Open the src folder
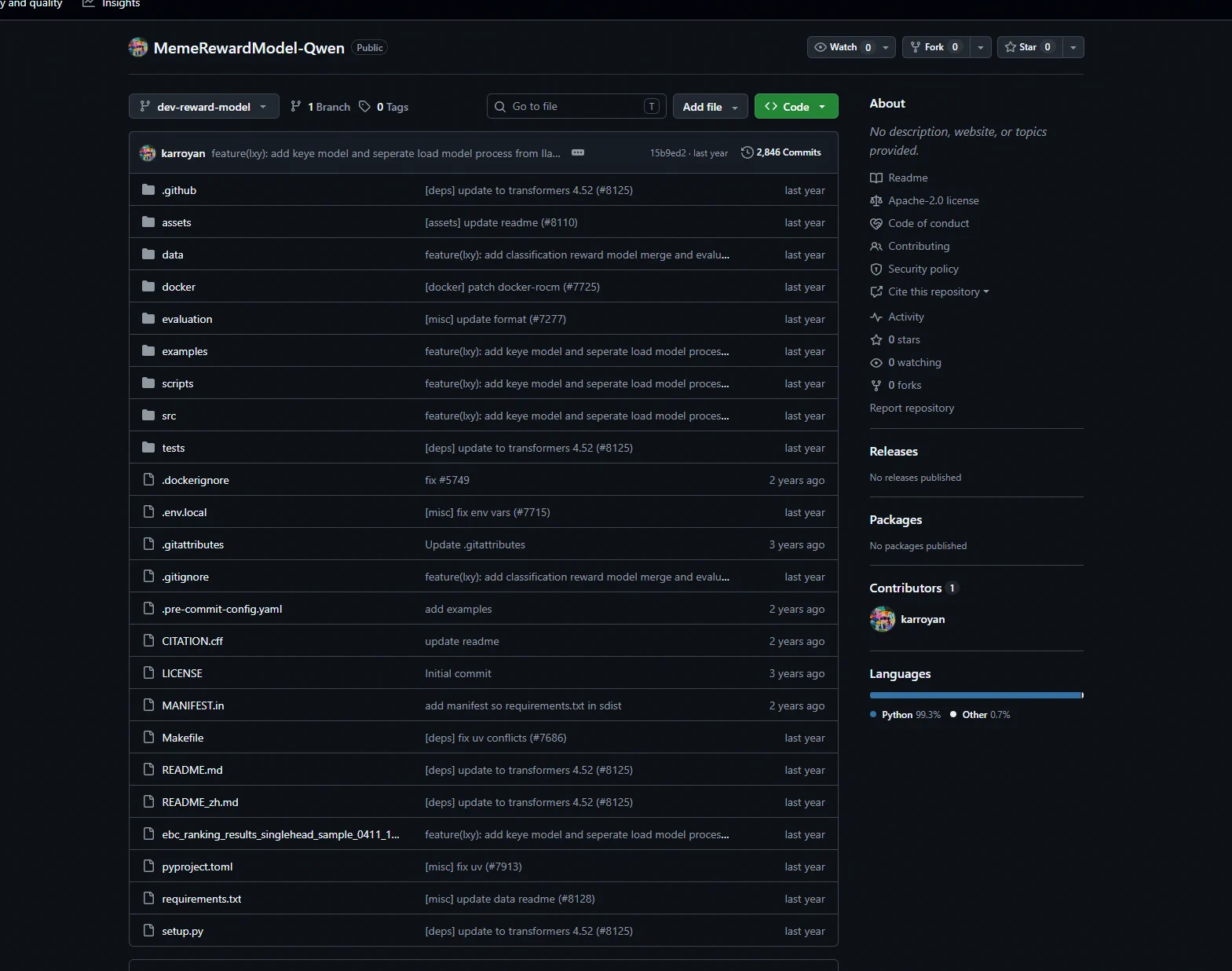 [169, 416]
